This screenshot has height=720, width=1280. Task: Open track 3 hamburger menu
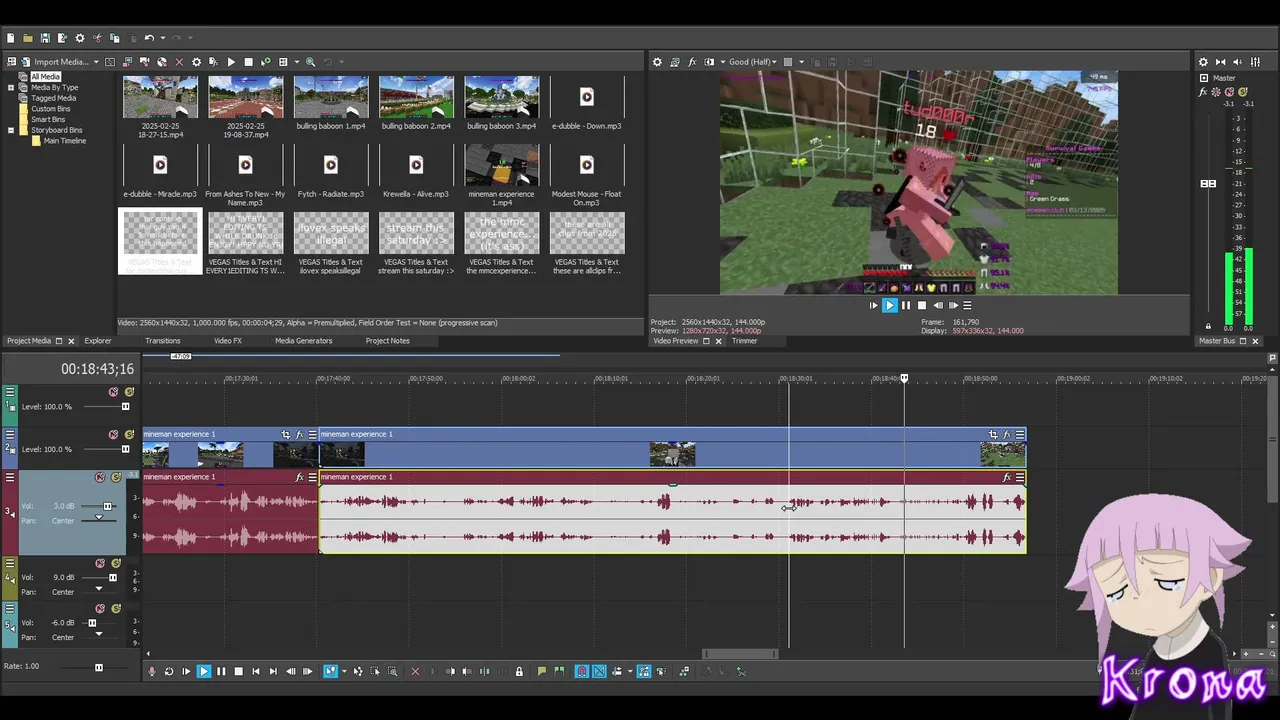click(x=10, y=477)
